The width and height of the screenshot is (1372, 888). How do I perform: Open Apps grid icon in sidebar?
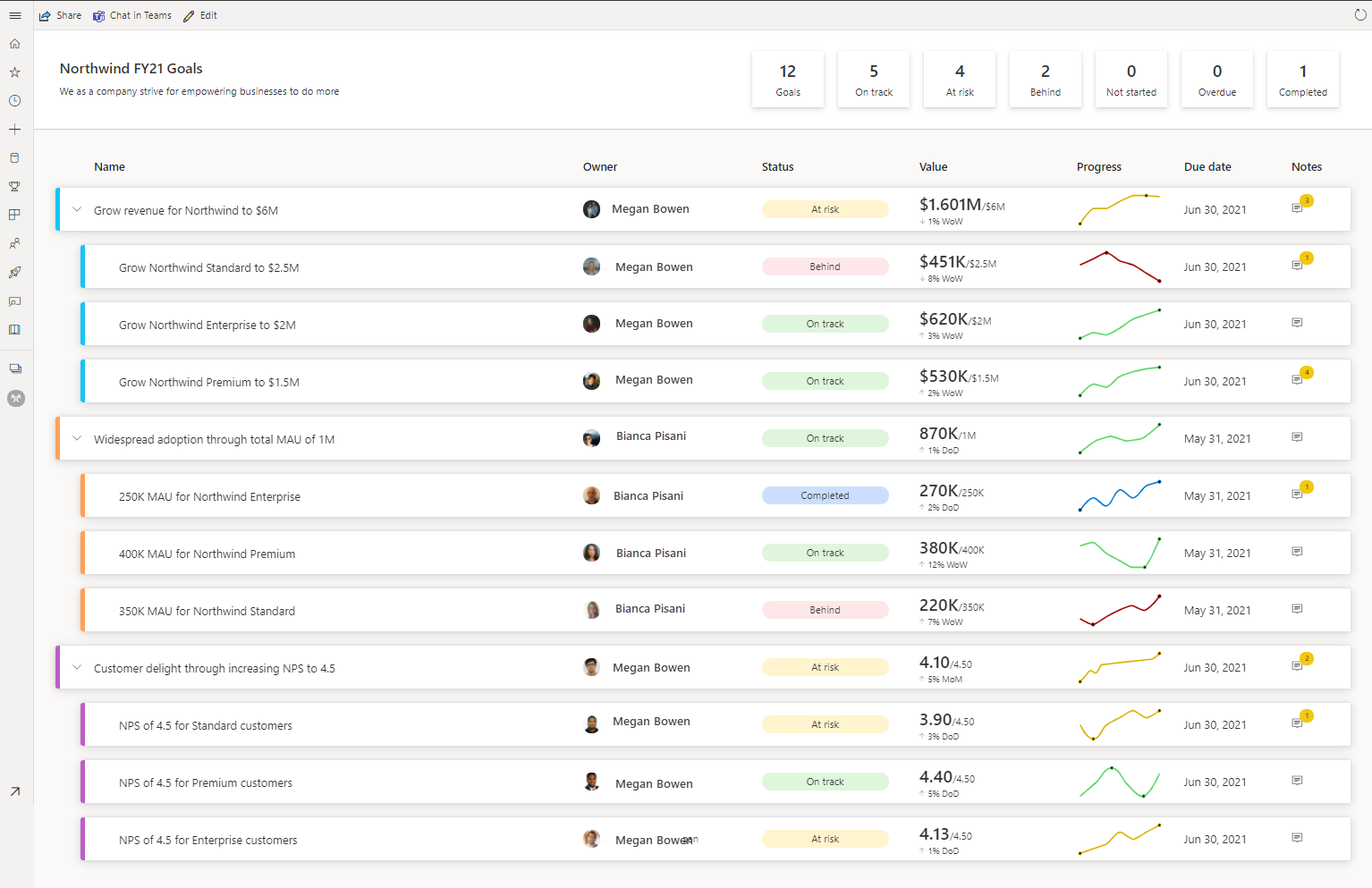click(15, 215)
